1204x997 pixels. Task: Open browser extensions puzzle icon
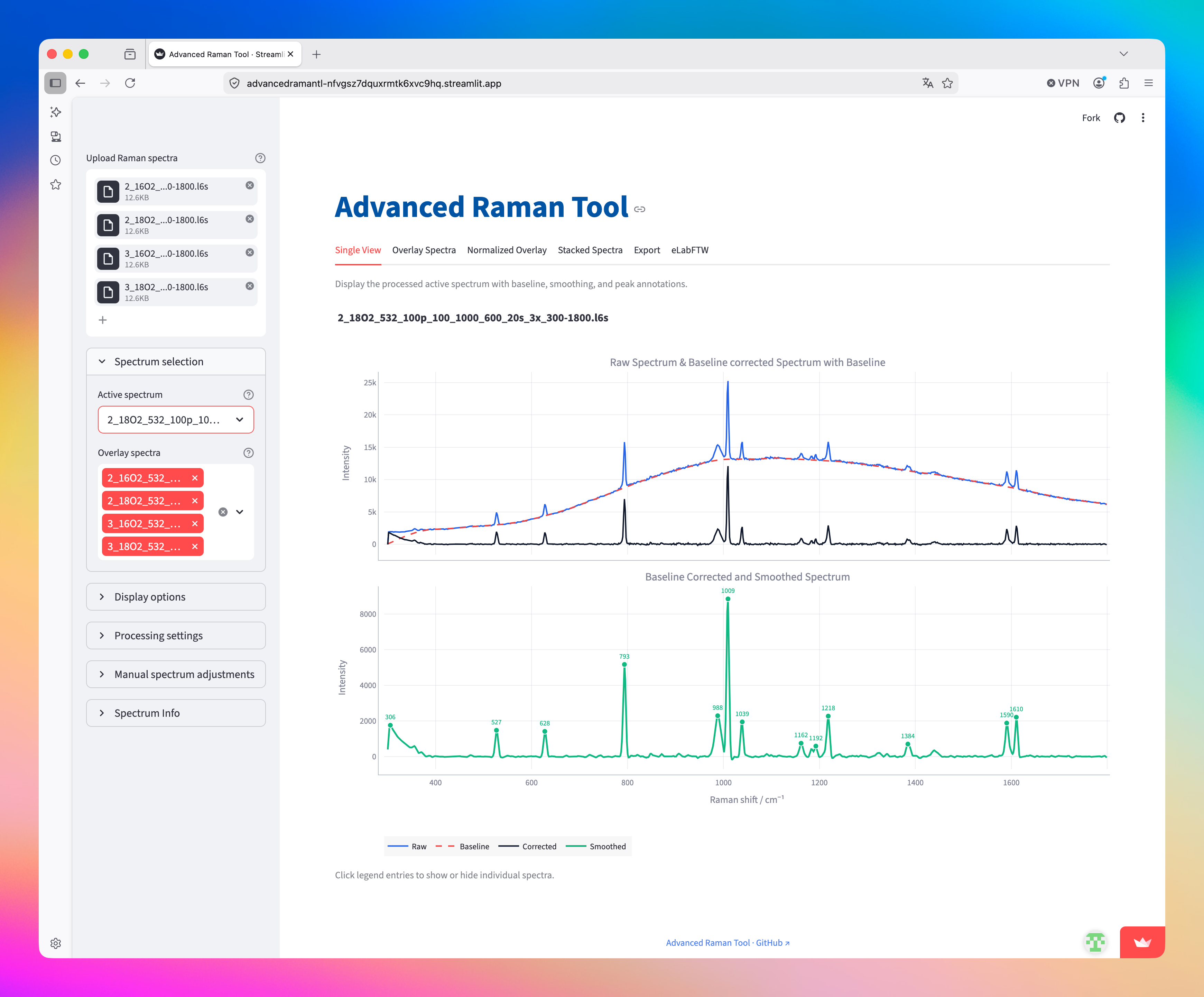point(1124,83)
